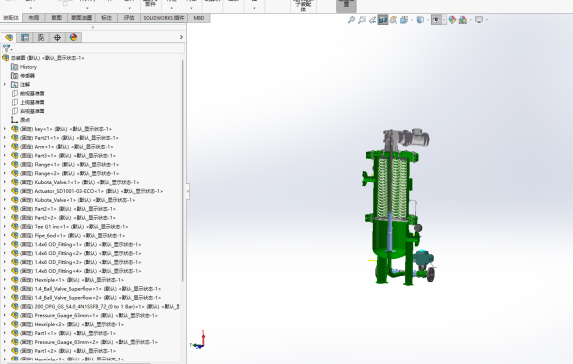The image size is (573, 364).
Task: Go back to the Previous View
Action: [372, 20]
